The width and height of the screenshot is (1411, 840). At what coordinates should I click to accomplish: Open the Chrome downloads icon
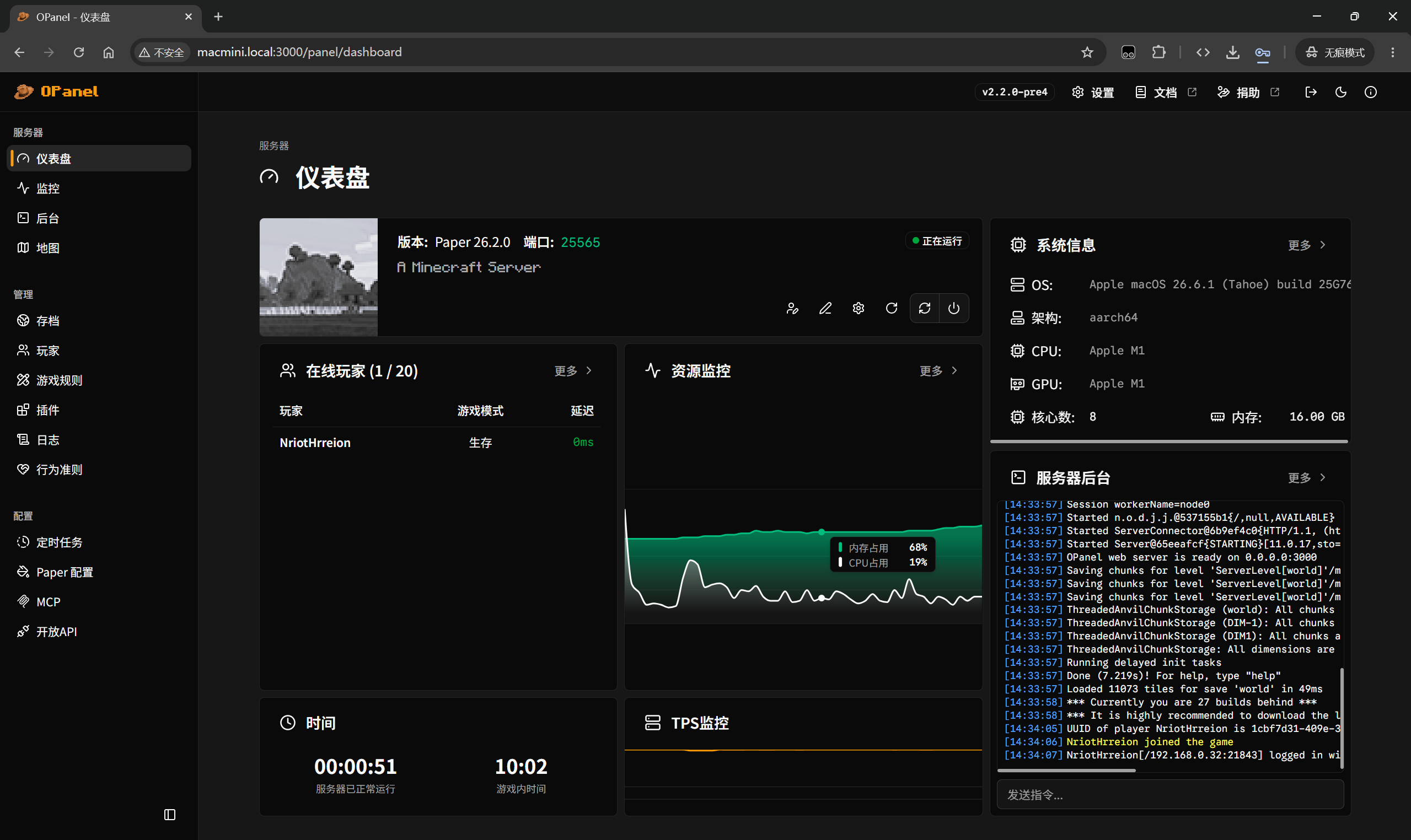[x=1233, y=52]
